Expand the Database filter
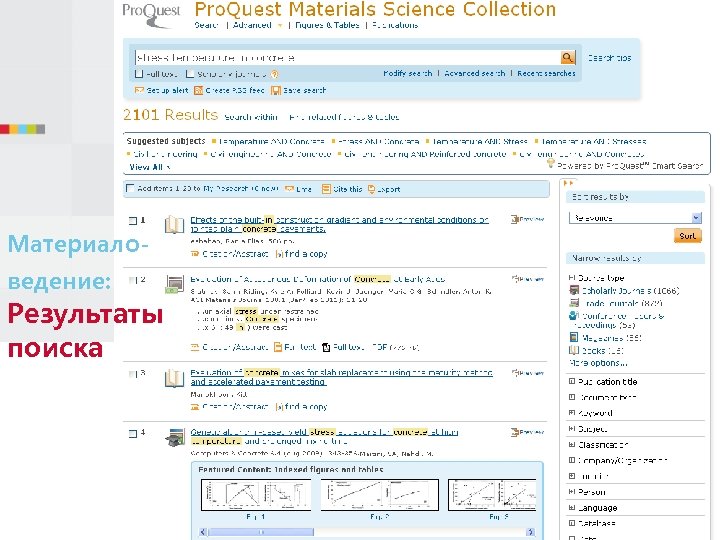This screenshot has height=540, width=720. pyautogui.click(x=572, y=523)
